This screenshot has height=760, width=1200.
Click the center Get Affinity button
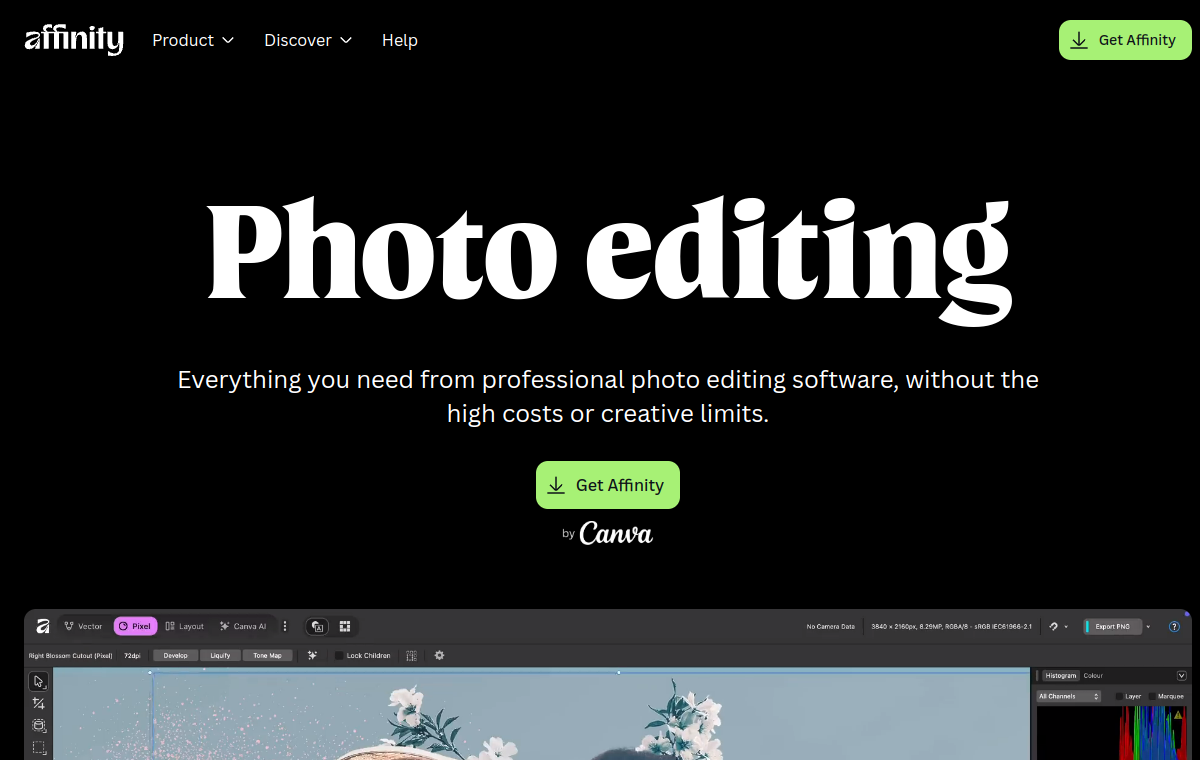tap(608, 485)
